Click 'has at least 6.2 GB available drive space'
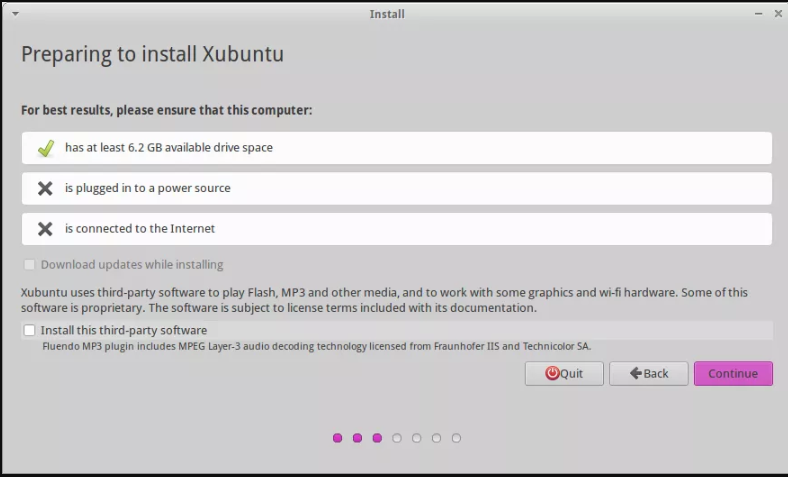 [x=169, y=148]
